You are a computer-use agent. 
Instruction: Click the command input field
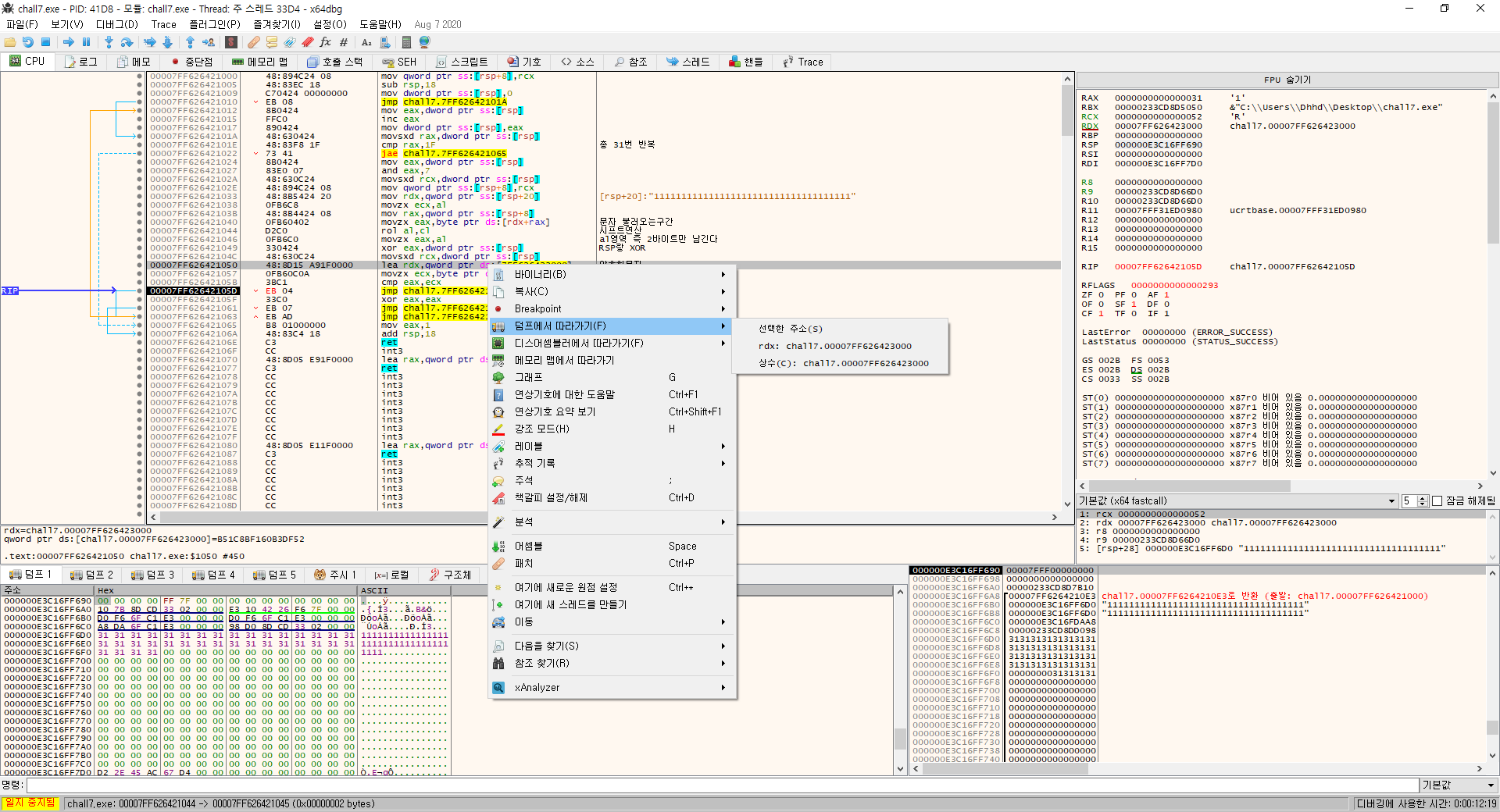tap(722, 785)
